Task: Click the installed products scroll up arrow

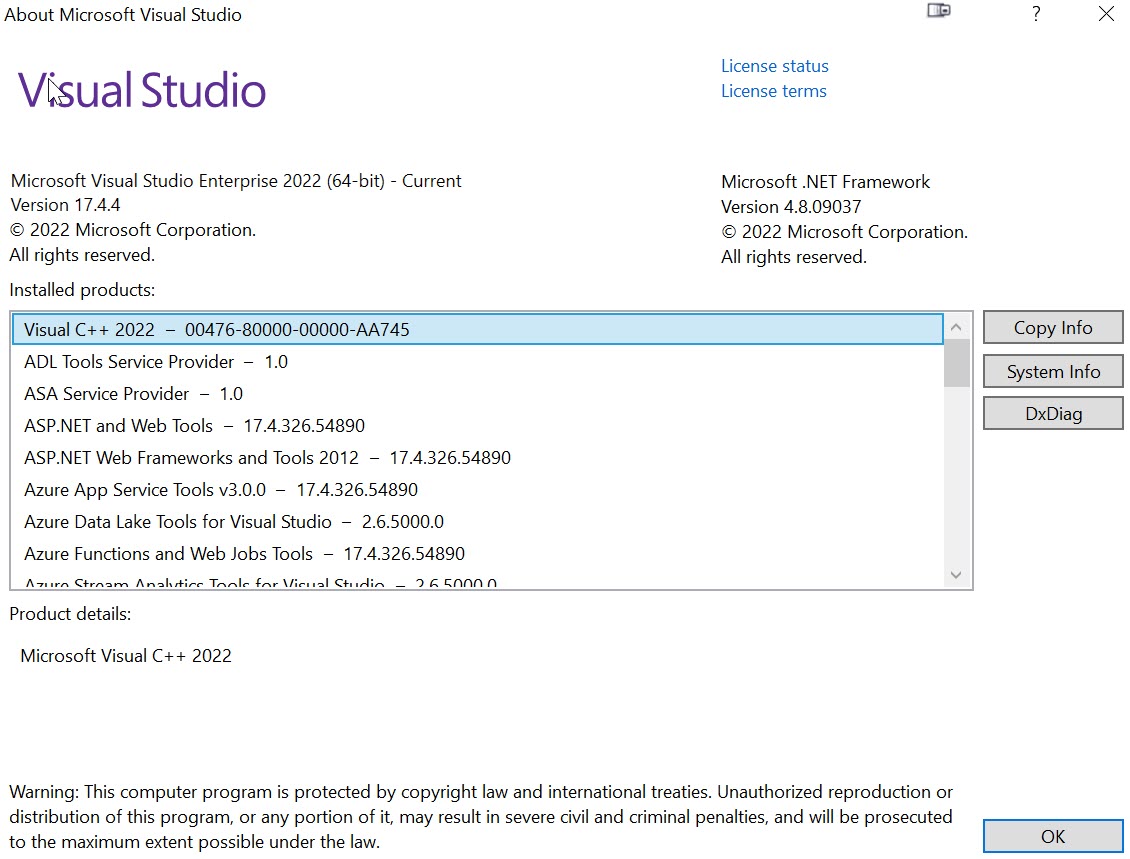Action: 956,327
